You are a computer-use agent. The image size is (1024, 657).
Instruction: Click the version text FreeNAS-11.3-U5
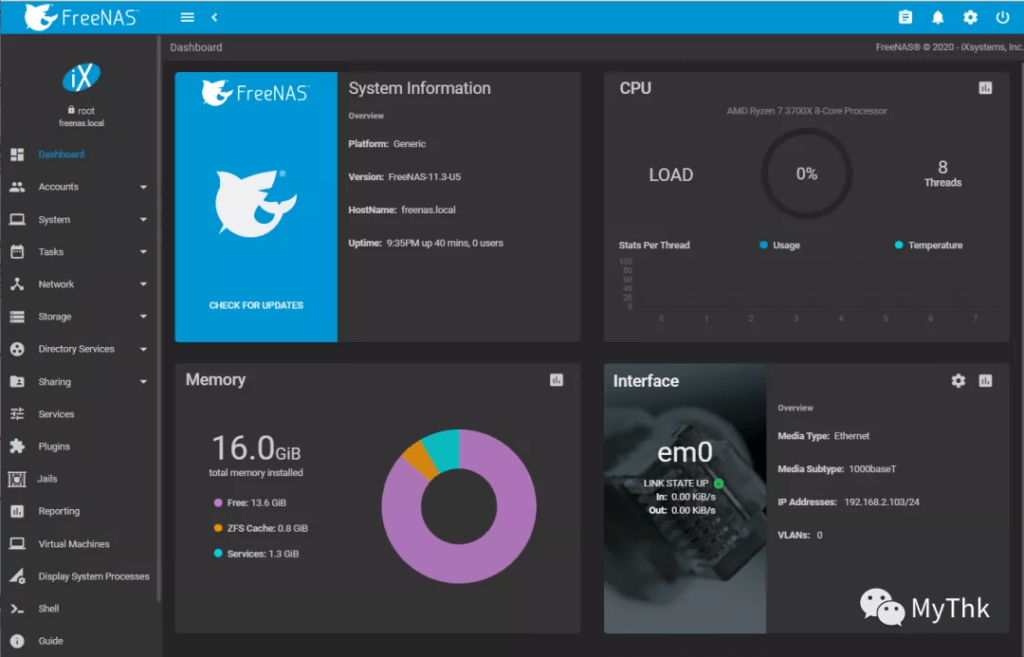(424, 177)
